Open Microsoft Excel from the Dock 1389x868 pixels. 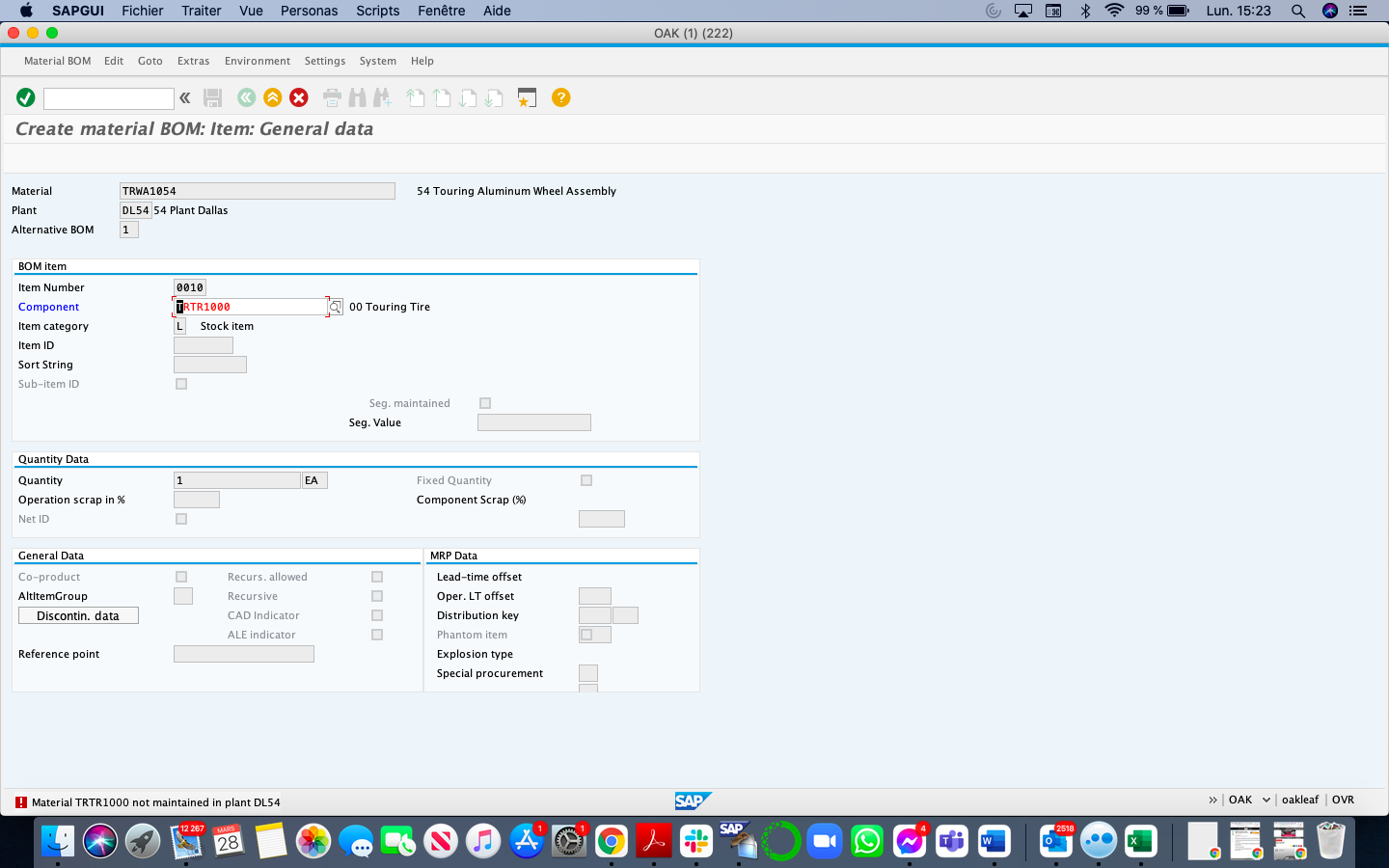click(1141, 841)
